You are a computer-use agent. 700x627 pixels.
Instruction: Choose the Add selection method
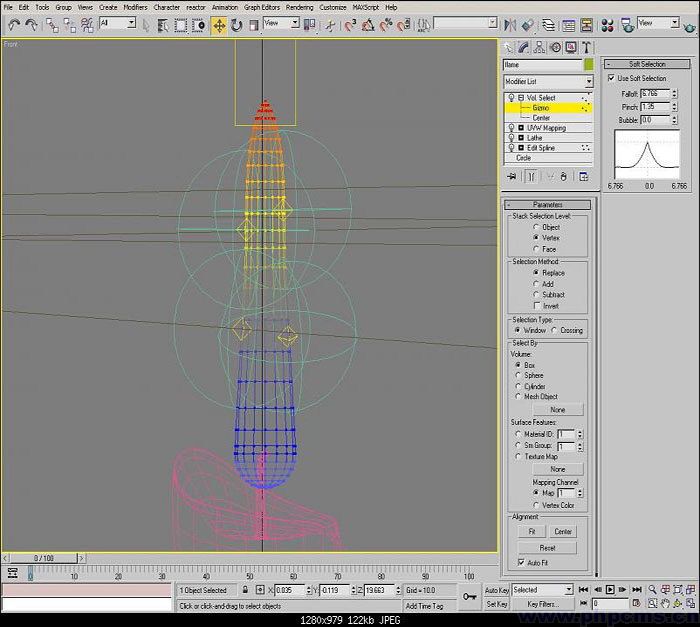click(x=536, y=284)
